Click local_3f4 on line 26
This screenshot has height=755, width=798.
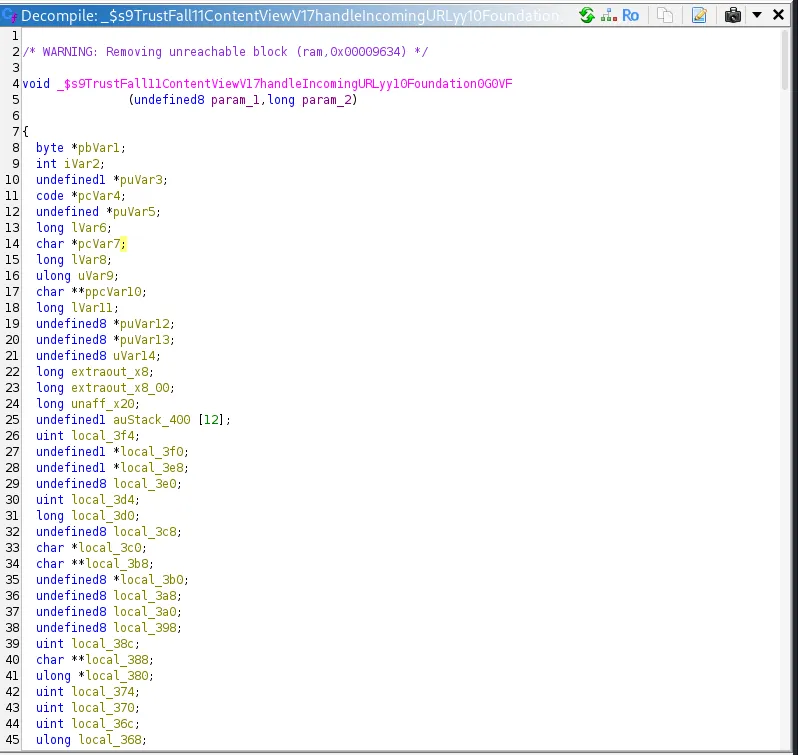102,436
